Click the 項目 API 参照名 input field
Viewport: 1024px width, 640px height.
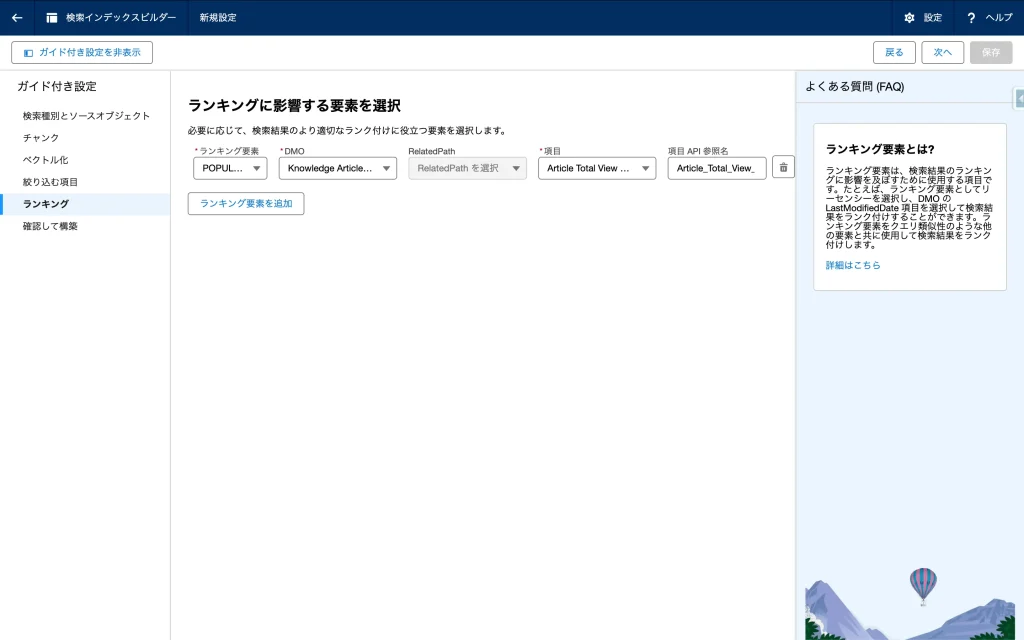click(x=716, y=168)
